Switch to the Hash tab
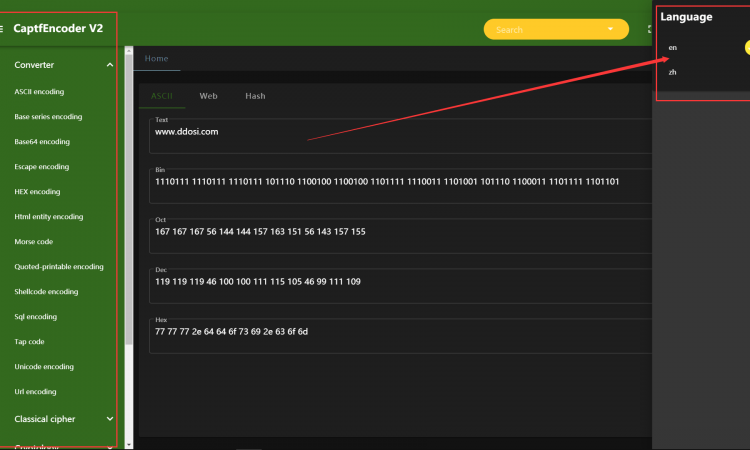 [x=255, y=96]
